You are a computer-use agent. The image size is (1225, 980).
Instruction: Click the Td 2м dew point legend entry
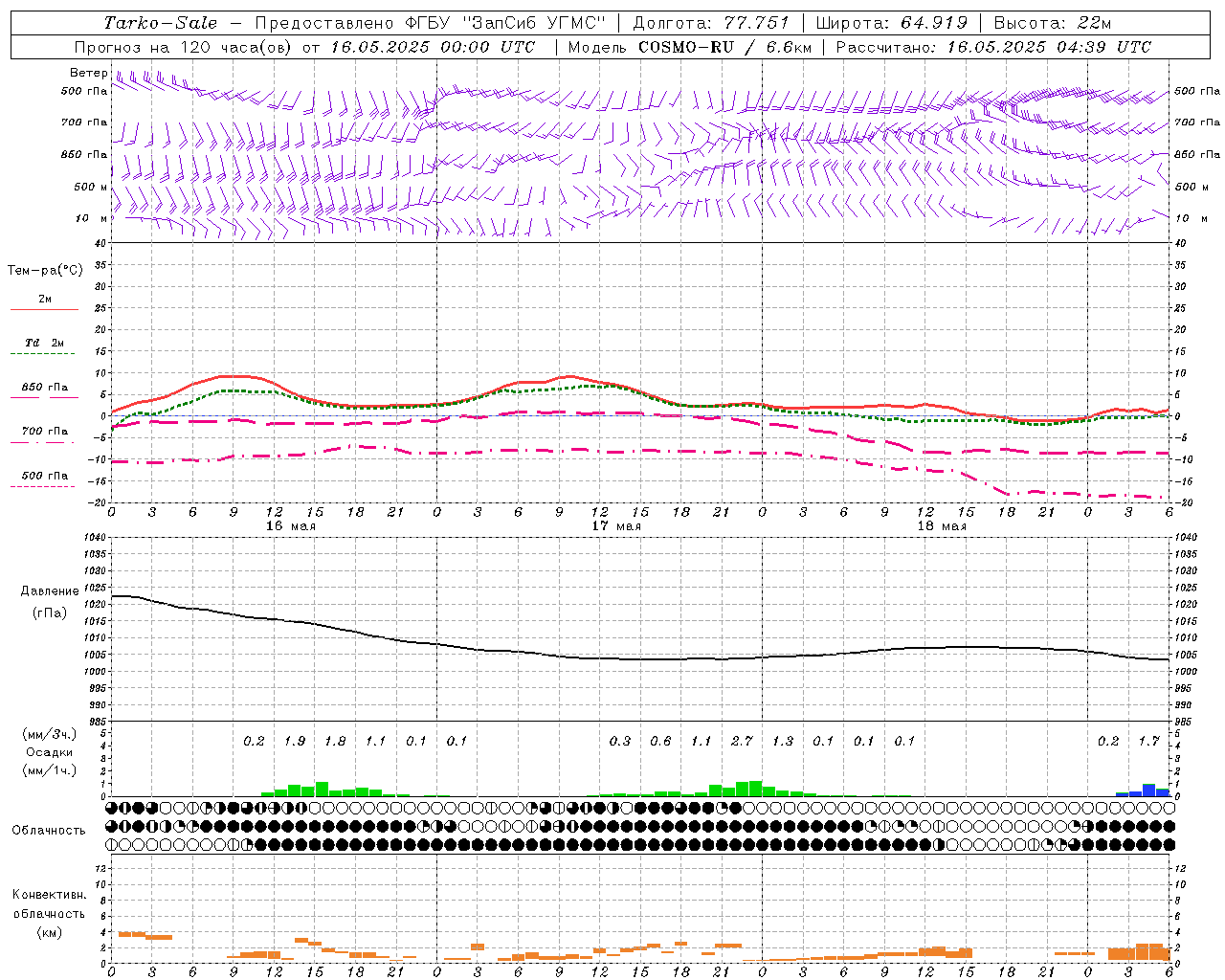point(45,343)
